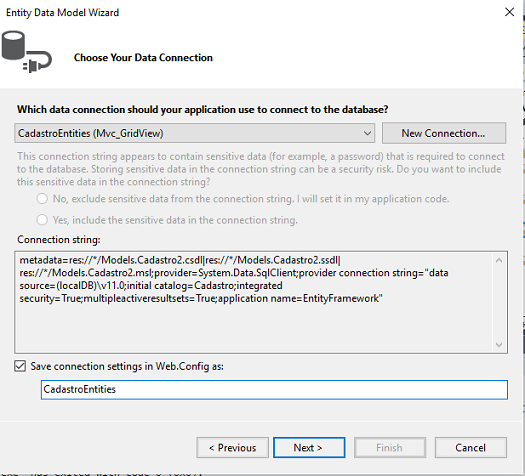Screen dimensions: 525x476
Task: Click the database plug connection icon
Action: pyautogui.click(x=26, y=52)
